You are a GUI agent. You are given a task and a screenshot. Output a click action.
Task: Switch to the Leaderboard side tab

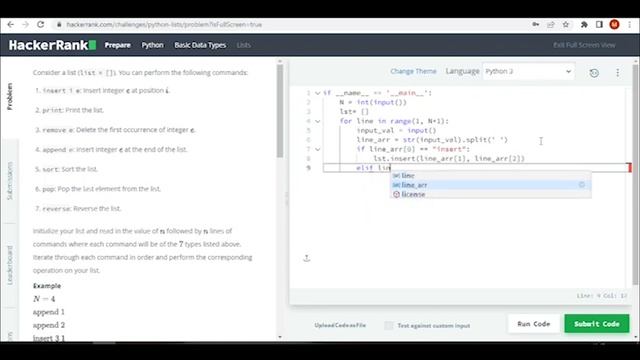(x=10, y=265)
